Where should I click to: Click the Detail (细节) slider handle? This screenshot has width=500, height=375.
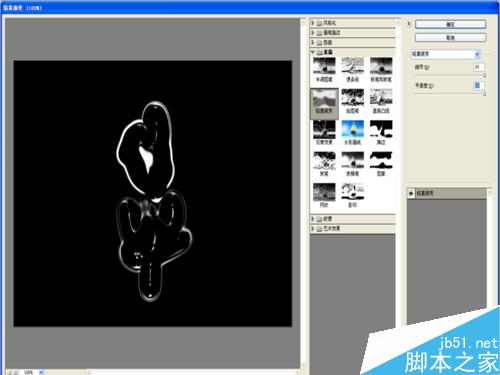[x=484, y=76]
